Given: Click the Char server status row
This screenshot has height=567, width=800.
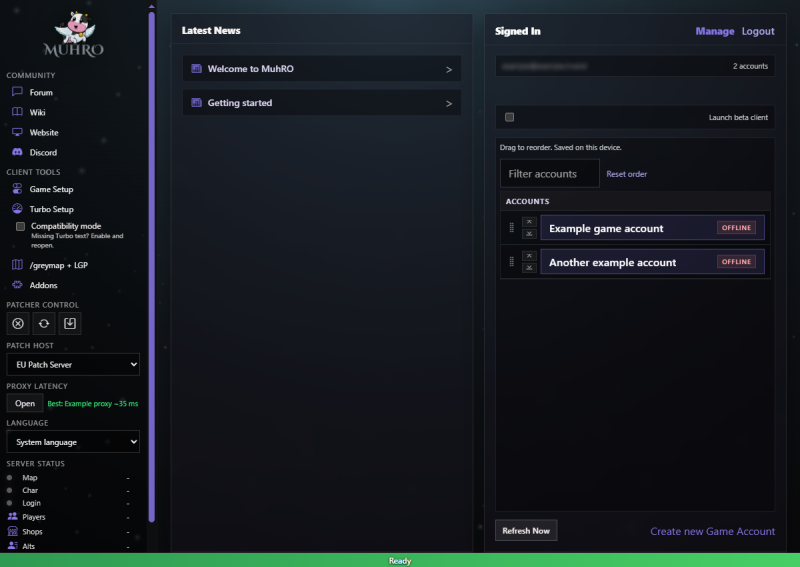Looking at the screenshot, I should point(68,490).
